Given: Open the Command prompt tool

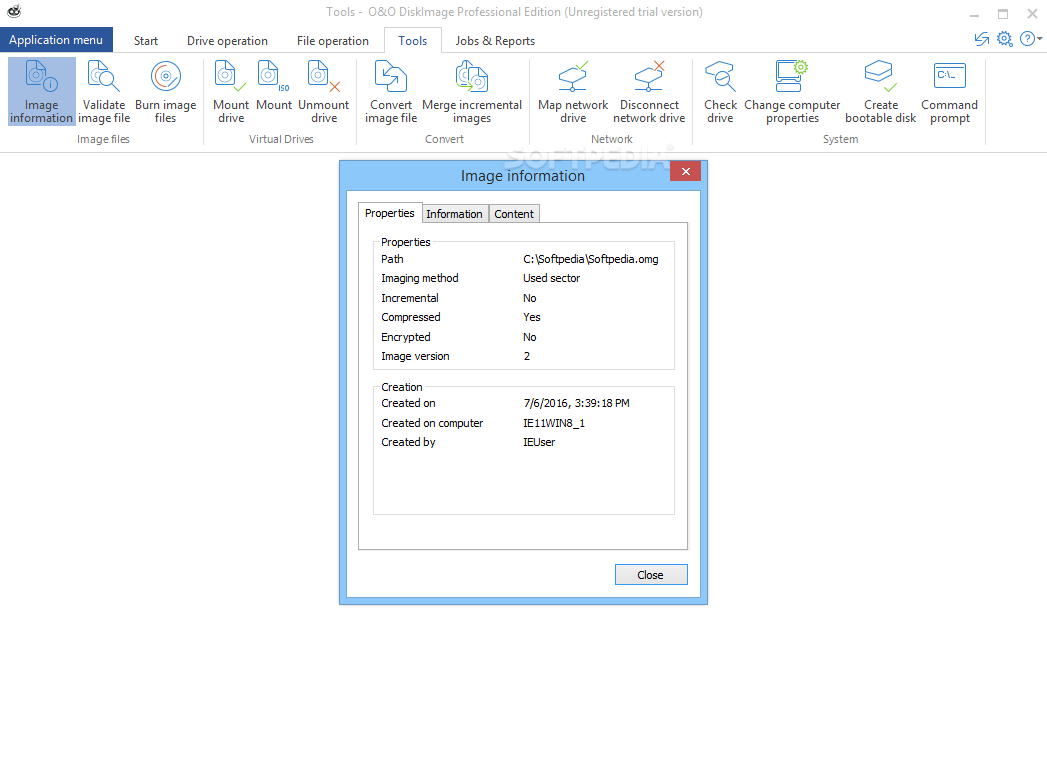Looking at the screenshot, I should tap(950, 91).
